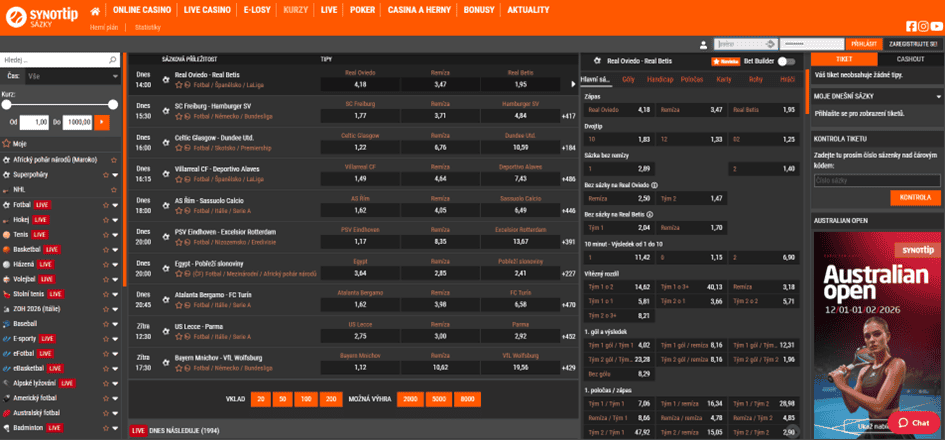This screenshot has width=945, height=440.
Task: Click the KONTROLA button
Action: [915, 198]
